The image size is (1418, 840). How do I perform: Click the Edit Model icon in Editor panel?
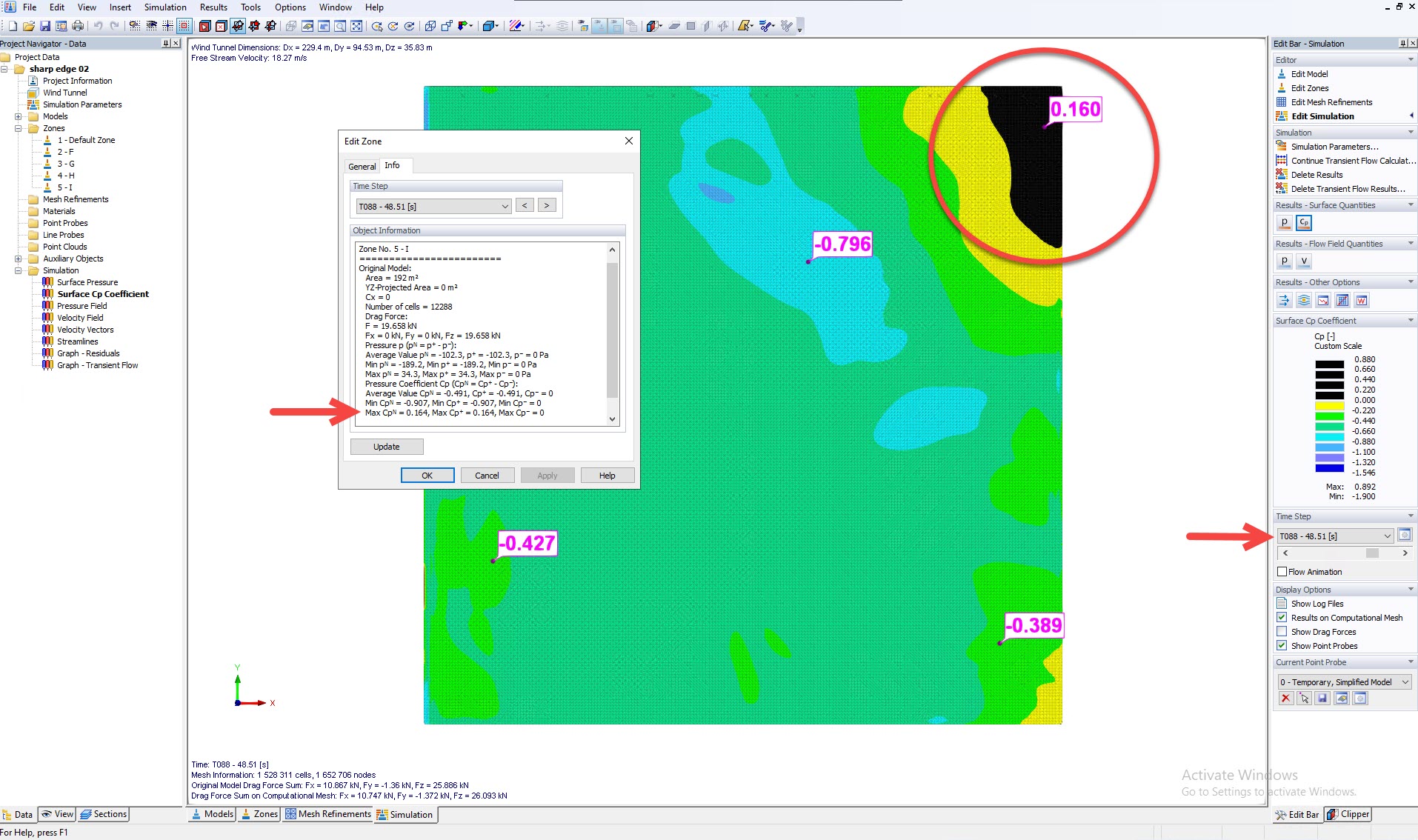coord(1282,74)
